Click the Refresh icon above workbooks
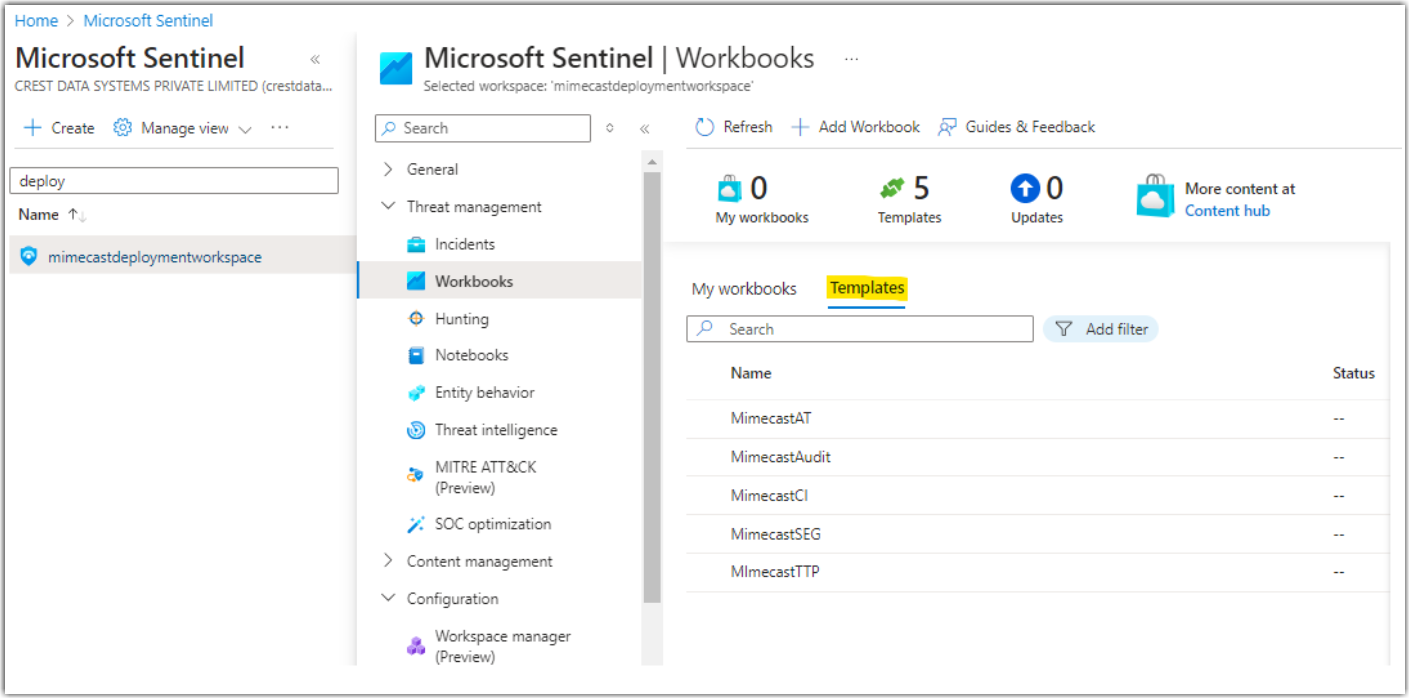1410x699 pixels. tap(707, 126)
